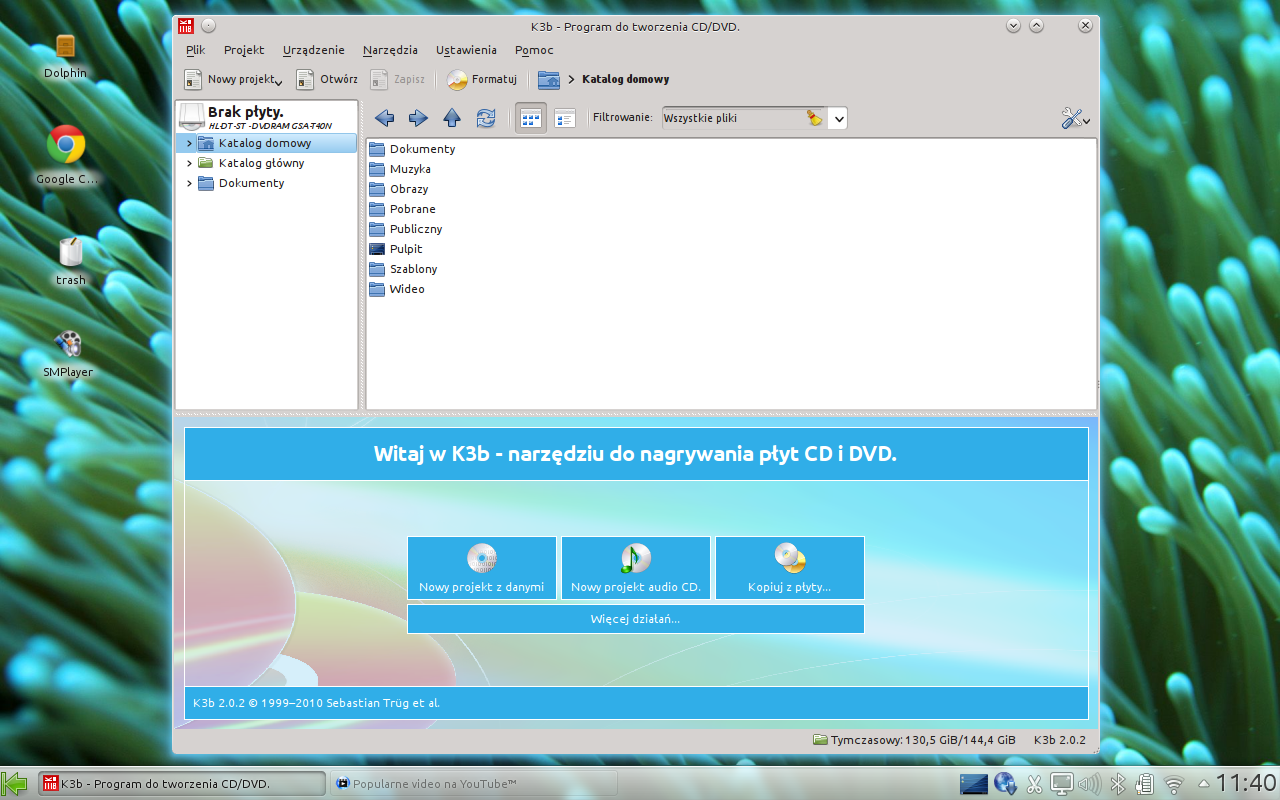
Task: Select the Pulpit folder
Action: pyautogui.click(x=396, y=249)
